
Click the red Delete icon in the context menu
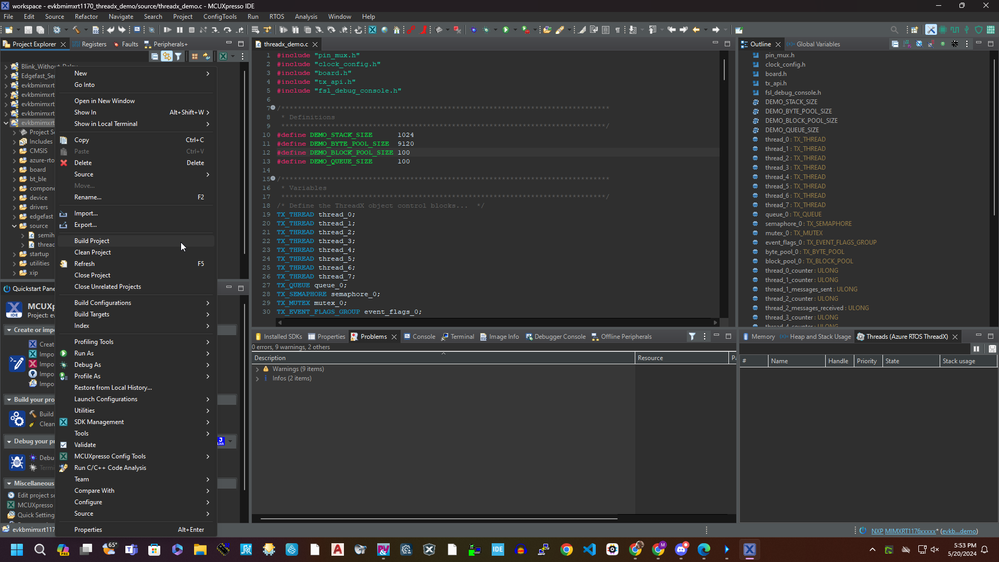coord(64,163)
